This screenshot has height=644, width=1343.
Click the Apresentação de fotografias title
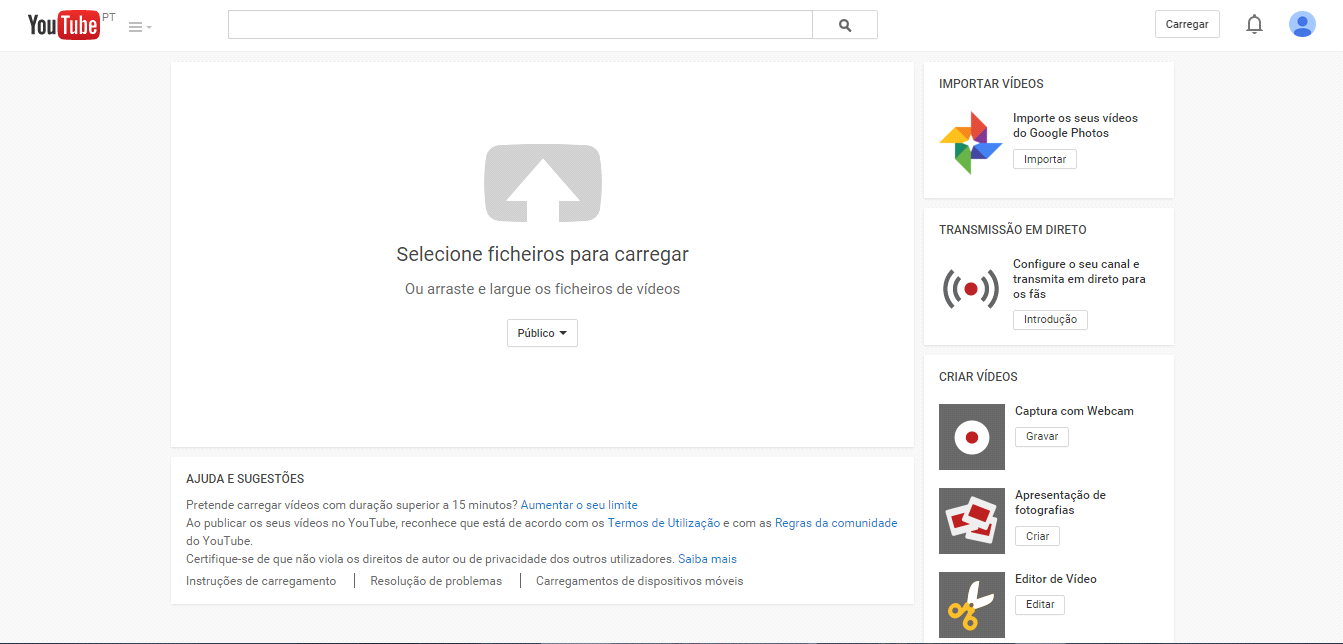click(x=1060, y=502)
